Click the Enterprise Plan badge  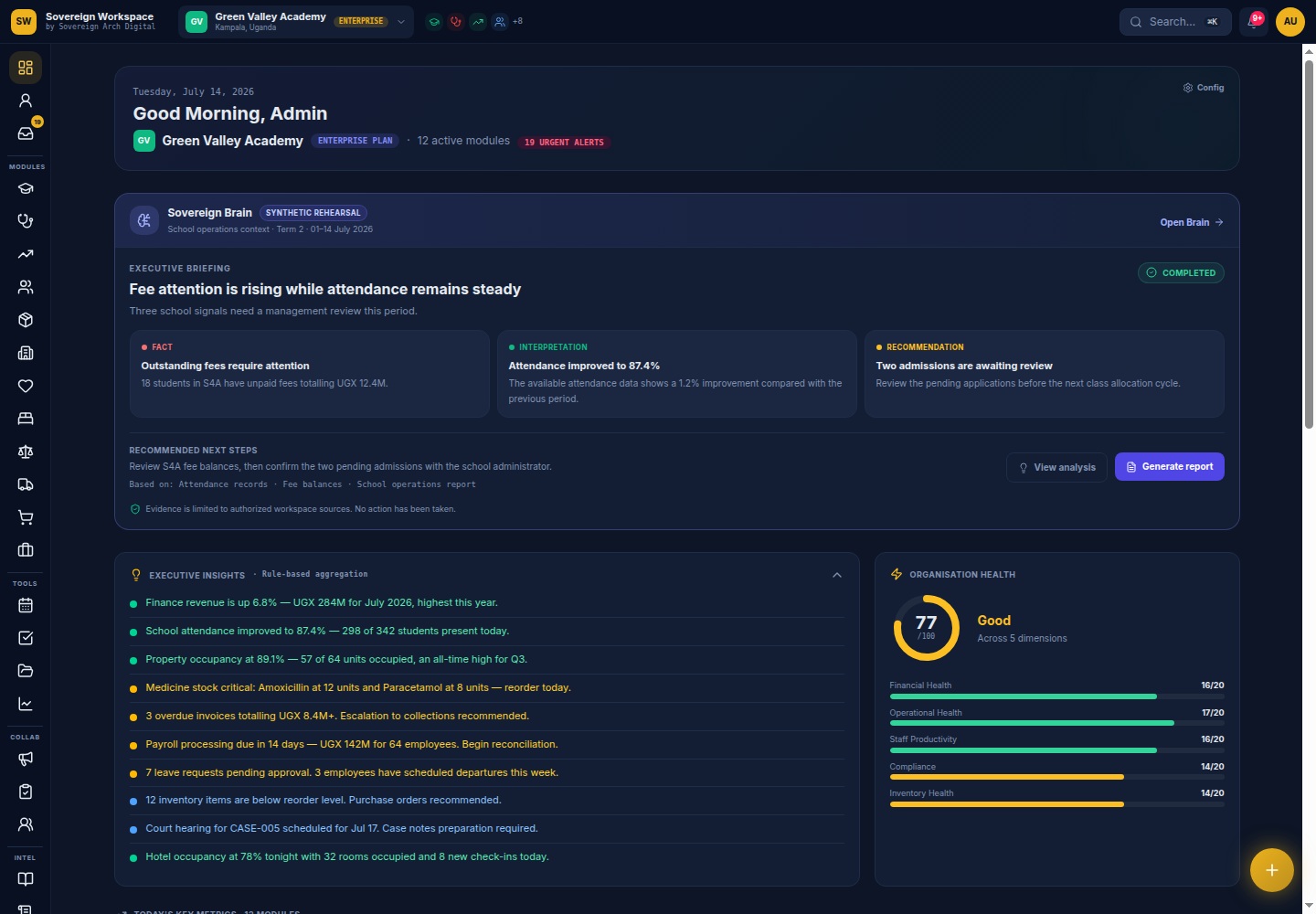click(356, 141)
